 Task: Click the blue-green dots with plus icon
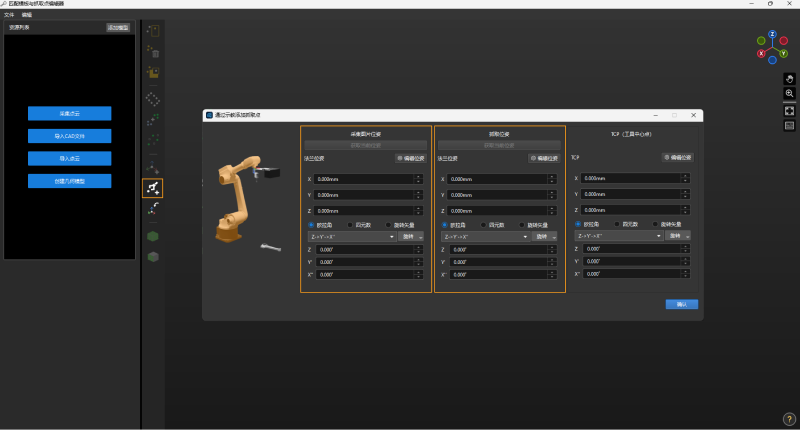153,119
